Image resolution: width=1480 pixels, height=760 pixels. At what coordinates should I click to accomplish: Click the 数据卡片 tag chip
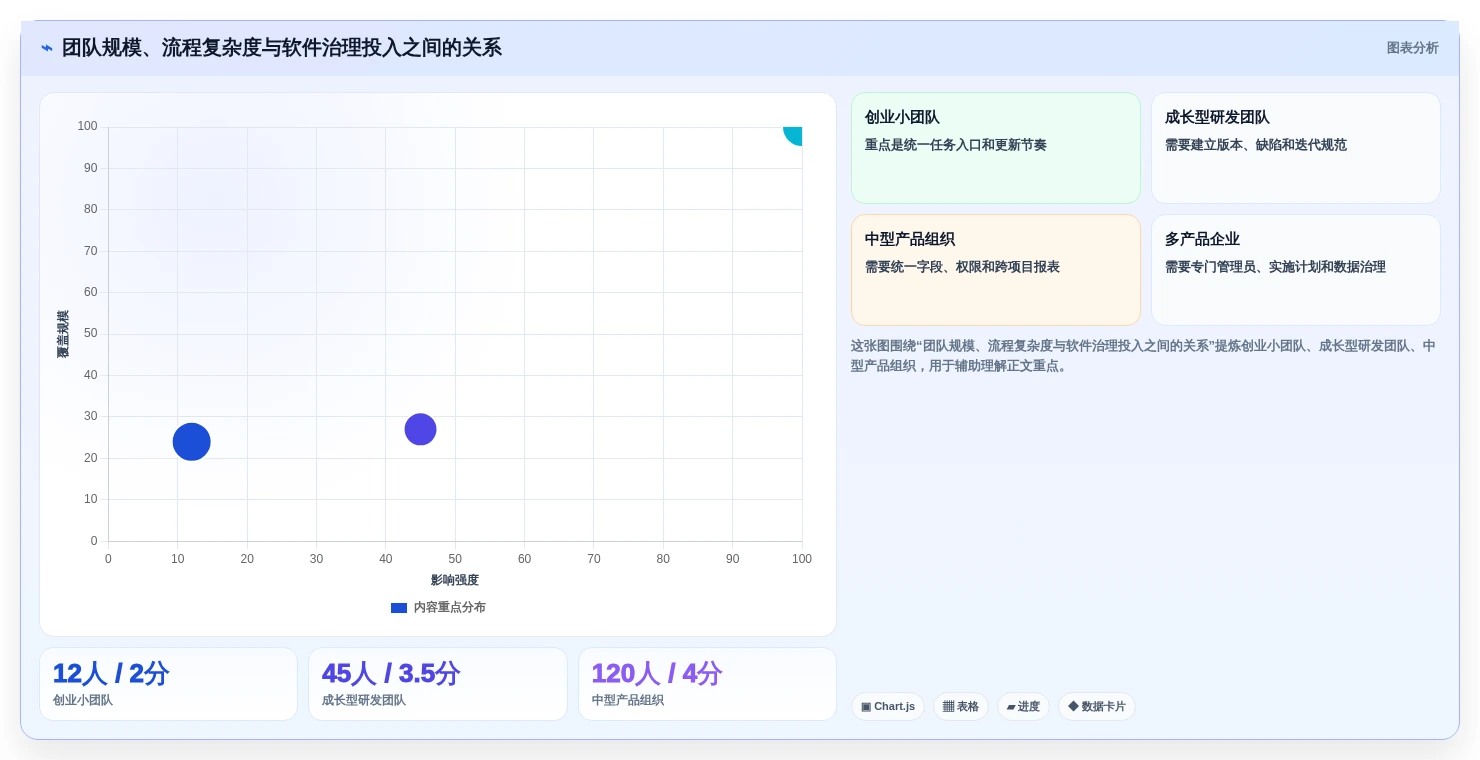[1097, 707]
